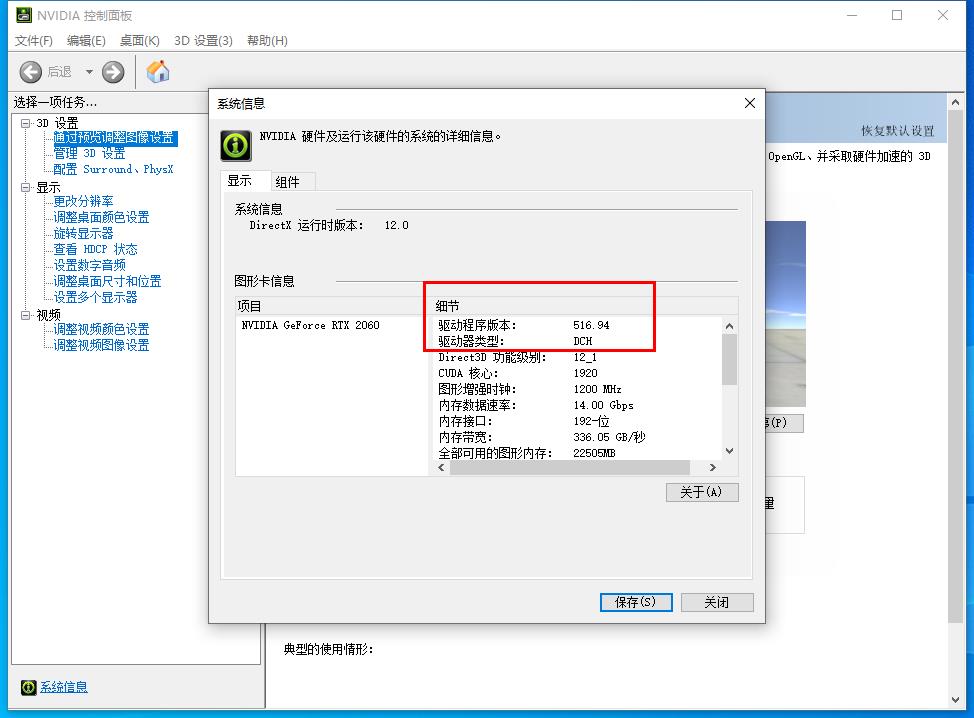
Task: Click the vertical scrollbar down arrow
Action: click(x=729, y=453)
